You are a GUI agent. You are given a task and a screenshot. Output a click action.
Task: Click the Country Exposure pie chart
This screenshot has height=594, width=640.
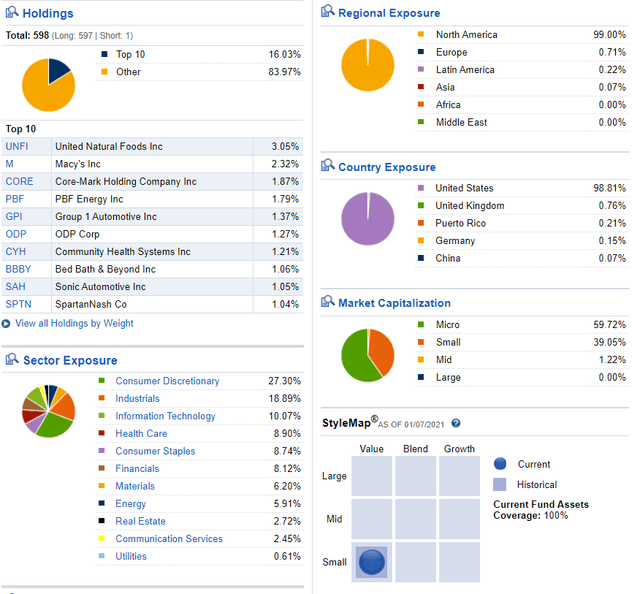[x=368, y=219]
